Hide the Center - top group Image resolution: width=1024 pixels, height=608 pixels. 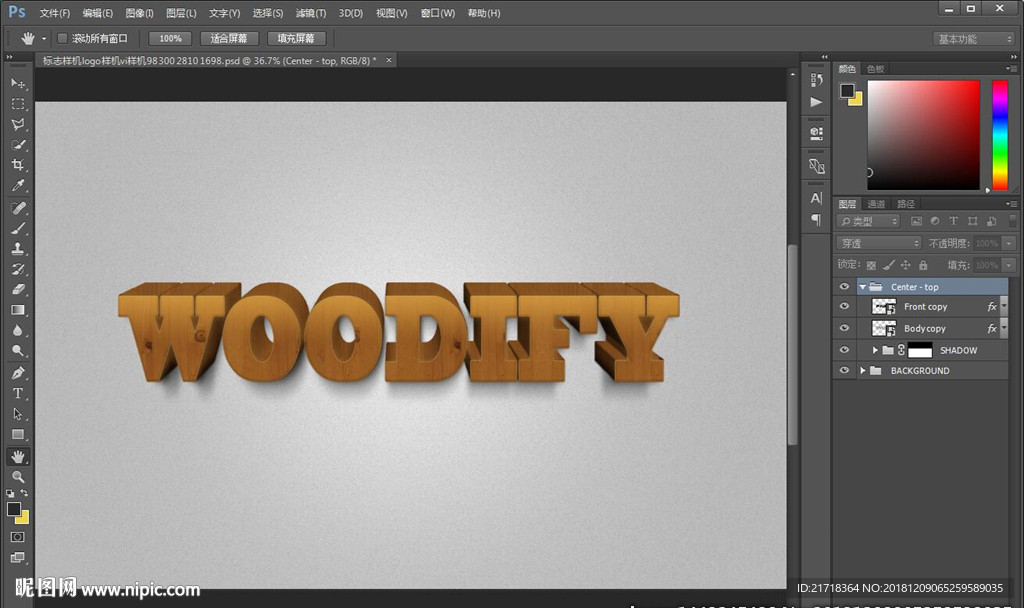[x=844, y=287]
